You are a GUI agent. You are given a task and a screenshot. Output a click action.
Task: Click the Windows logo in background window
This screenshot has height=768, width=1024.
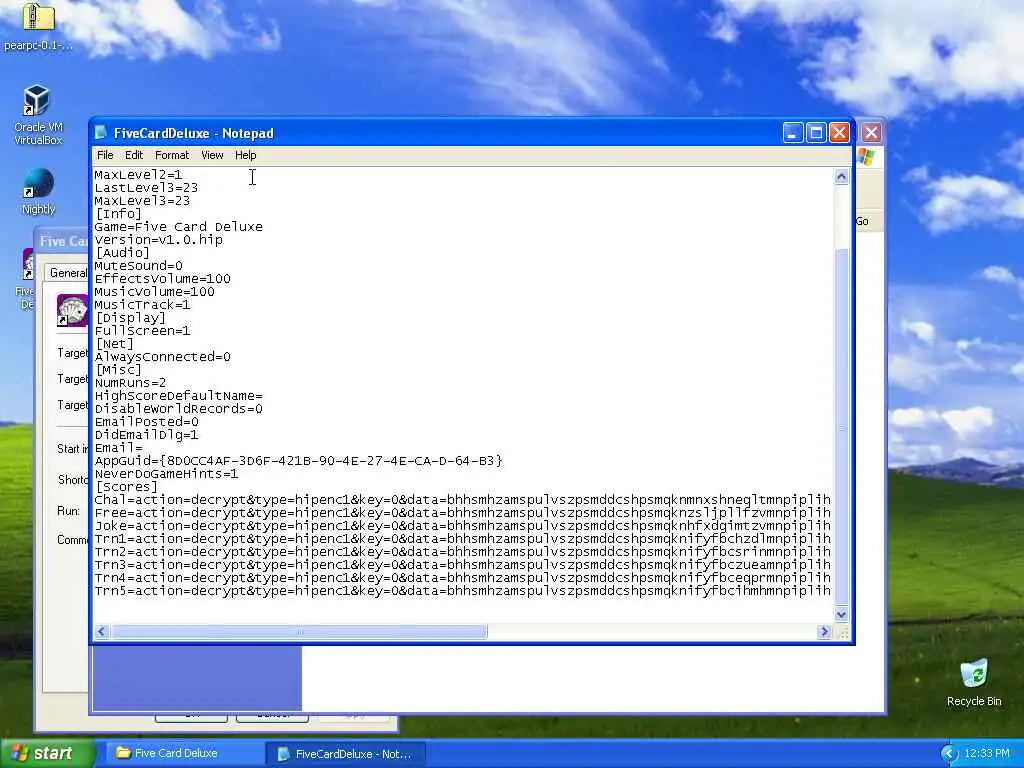pyautogui.click(x=866, y=157)
